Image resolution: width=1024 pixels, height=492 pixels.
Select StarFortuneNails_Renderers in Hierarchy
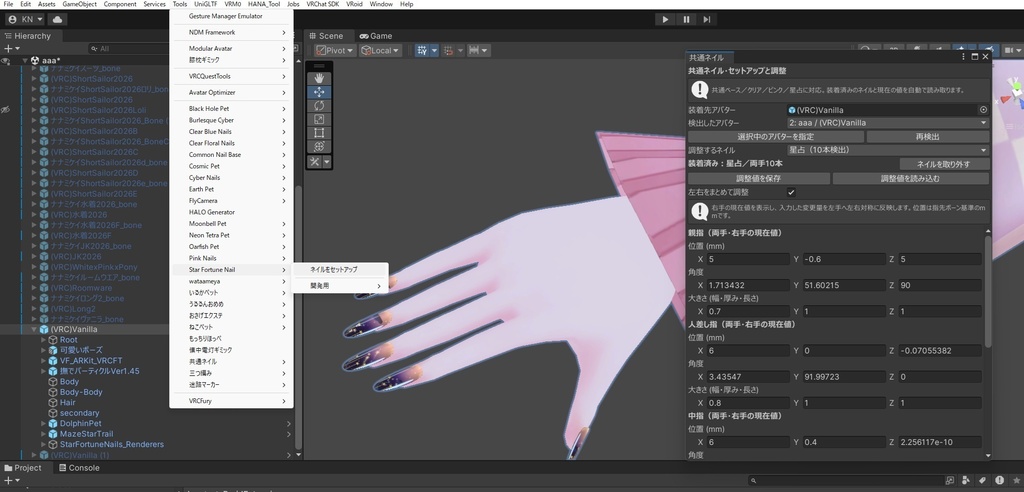[112, 444]
